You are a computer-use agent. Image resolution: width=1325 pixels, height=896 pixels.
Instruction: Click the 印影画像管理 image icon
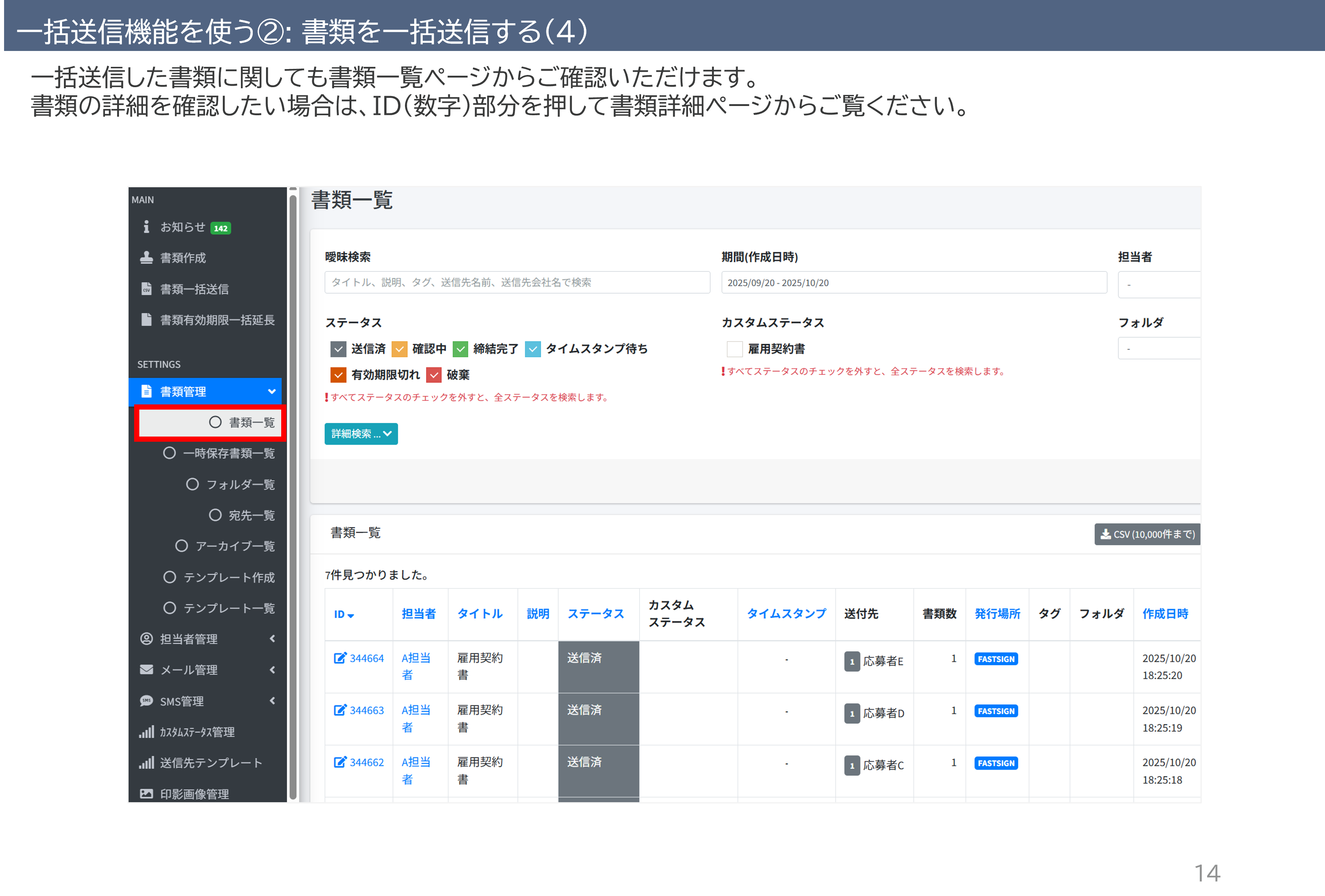147,793
